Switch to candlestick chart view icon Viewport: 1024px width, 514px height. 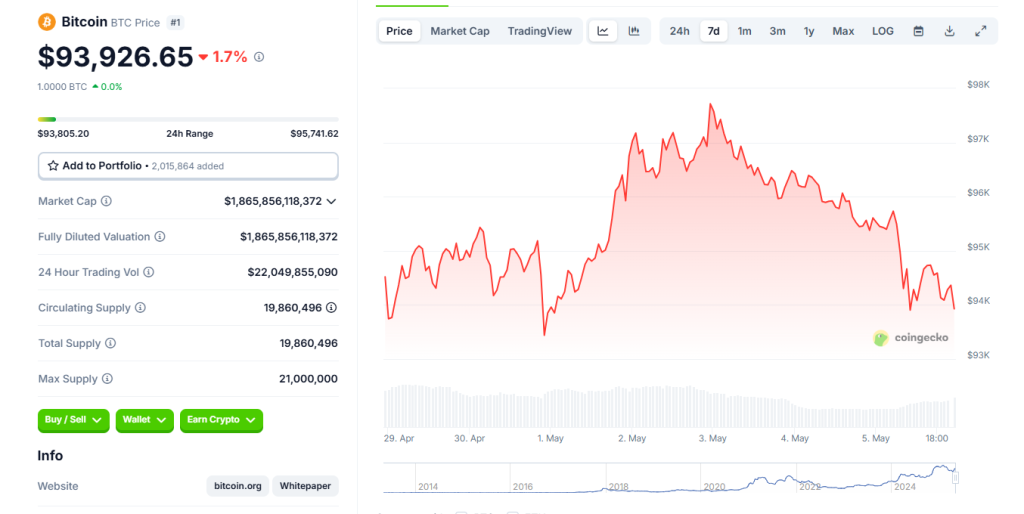point(633,31)
